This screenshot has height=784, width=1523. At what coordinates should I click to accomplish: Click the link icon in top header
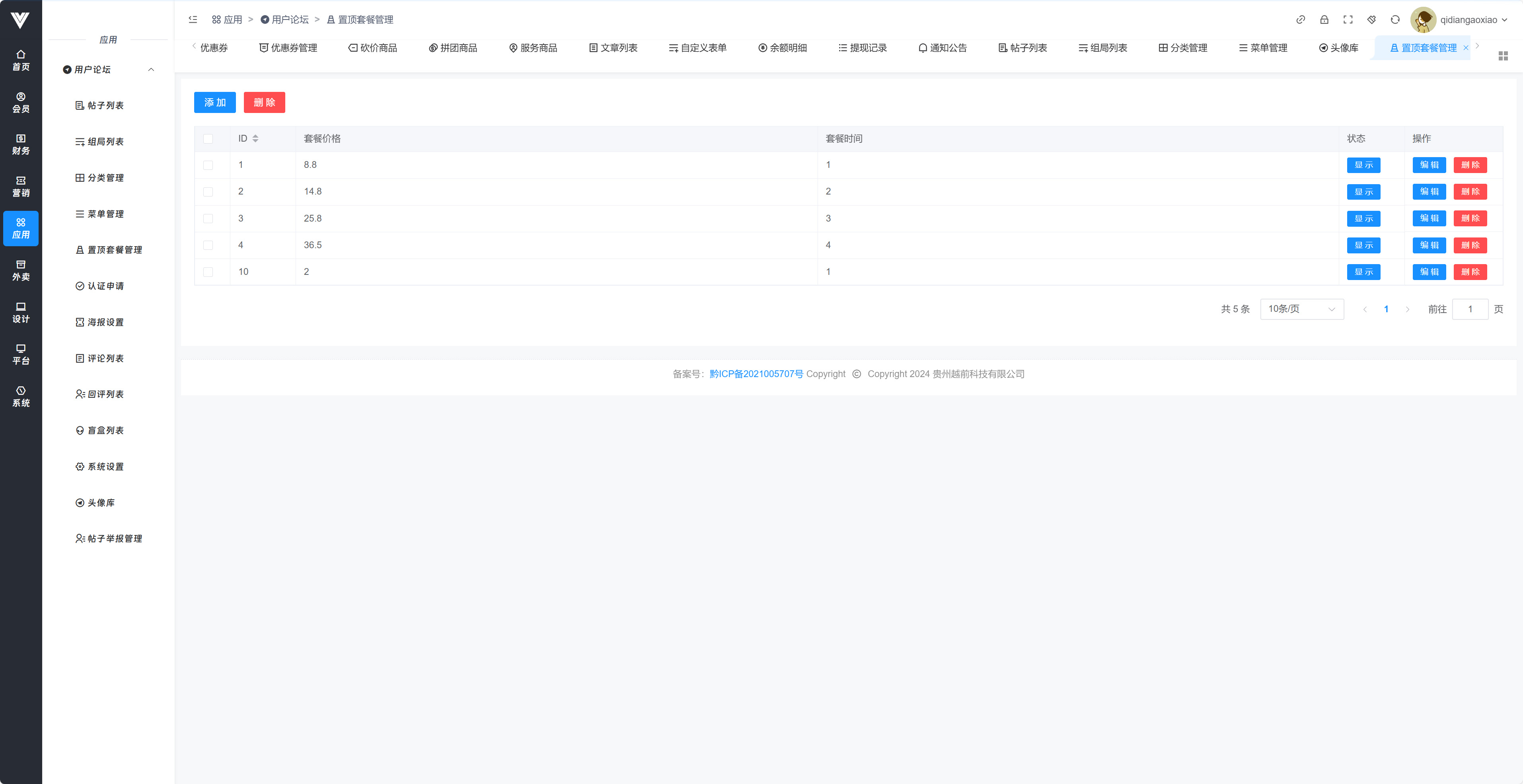pyautogui.click(x=1300, y=19)
